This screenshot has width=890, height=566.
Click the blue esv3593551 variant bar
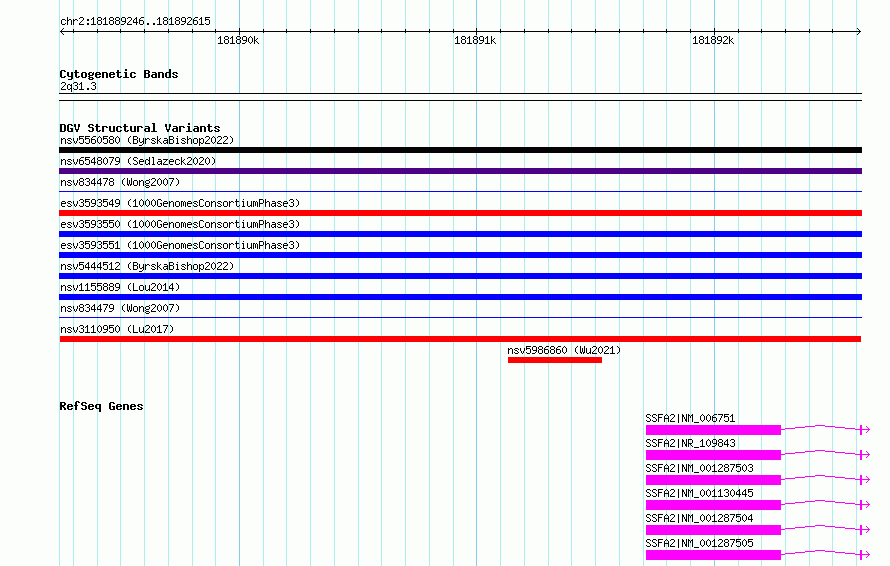pyautogui.click(x=460, y=255)
